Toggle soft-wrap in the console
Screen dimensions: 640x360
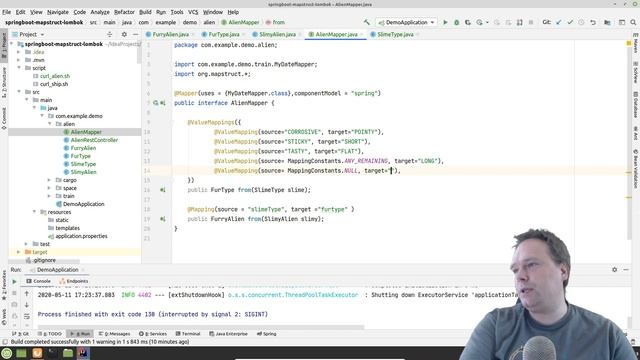[27, 316]
